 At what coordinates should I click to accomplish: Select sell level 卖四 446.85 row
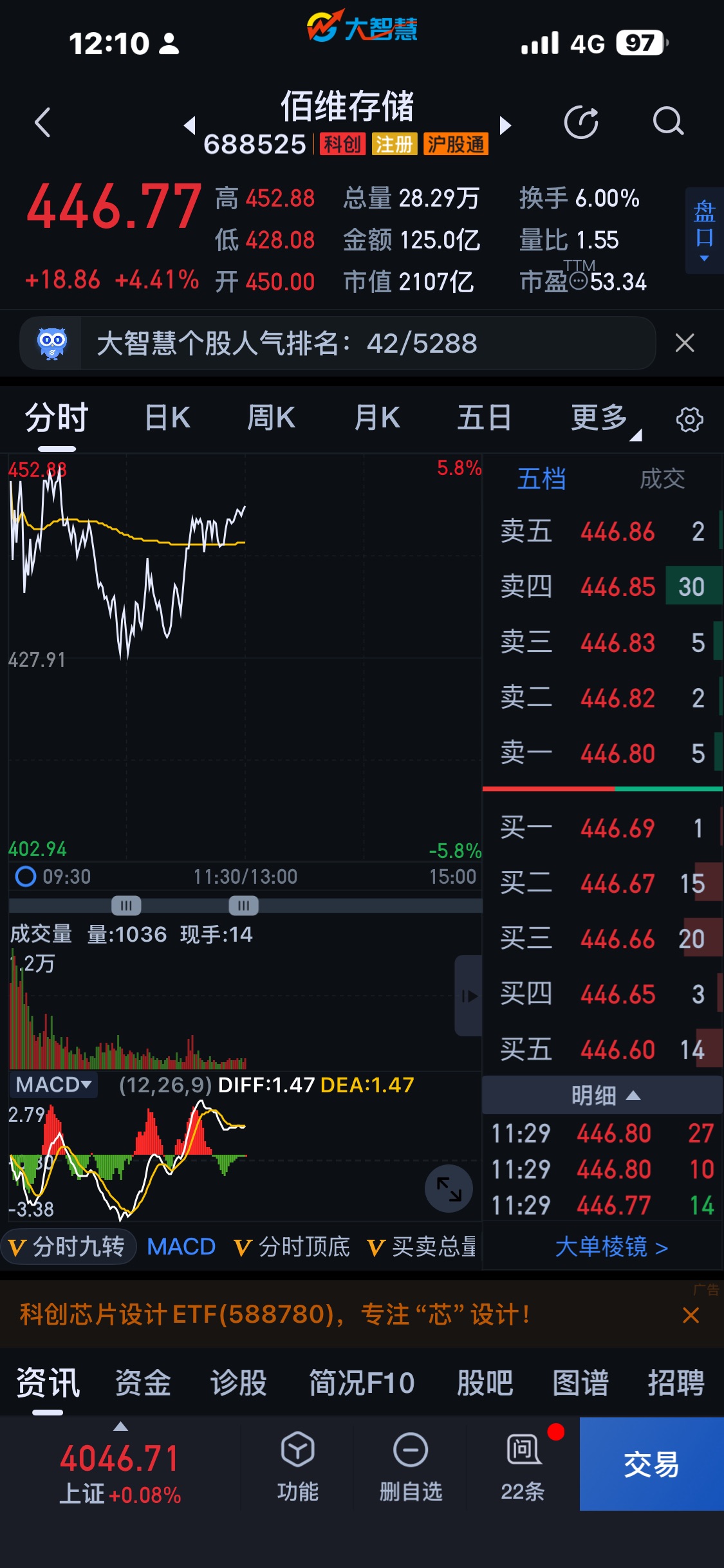[x=603, y=586]
